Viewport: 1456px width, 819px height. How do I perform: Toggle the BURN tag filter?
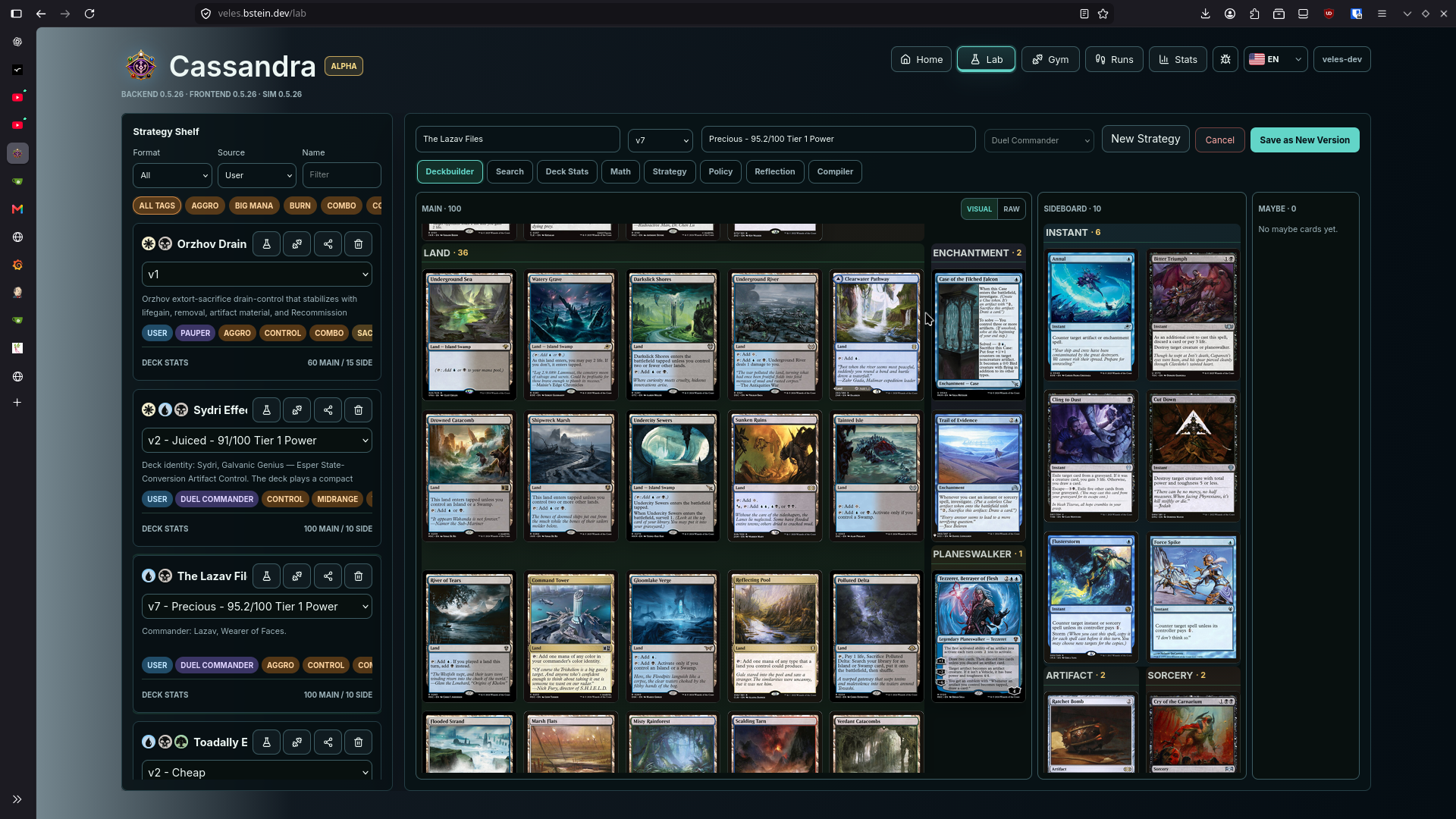300,206
